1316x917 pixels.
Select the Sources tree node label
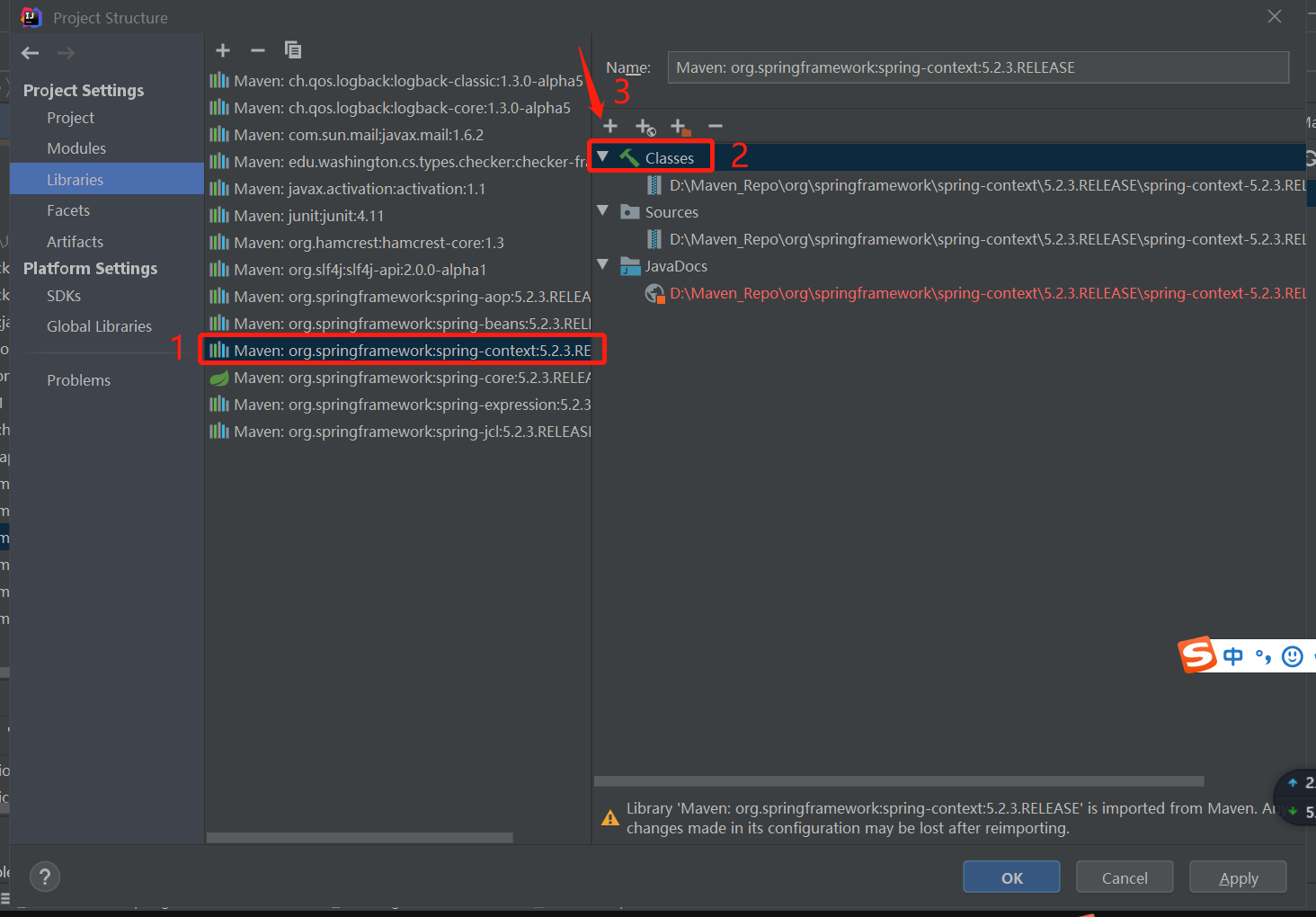(671, 212)
